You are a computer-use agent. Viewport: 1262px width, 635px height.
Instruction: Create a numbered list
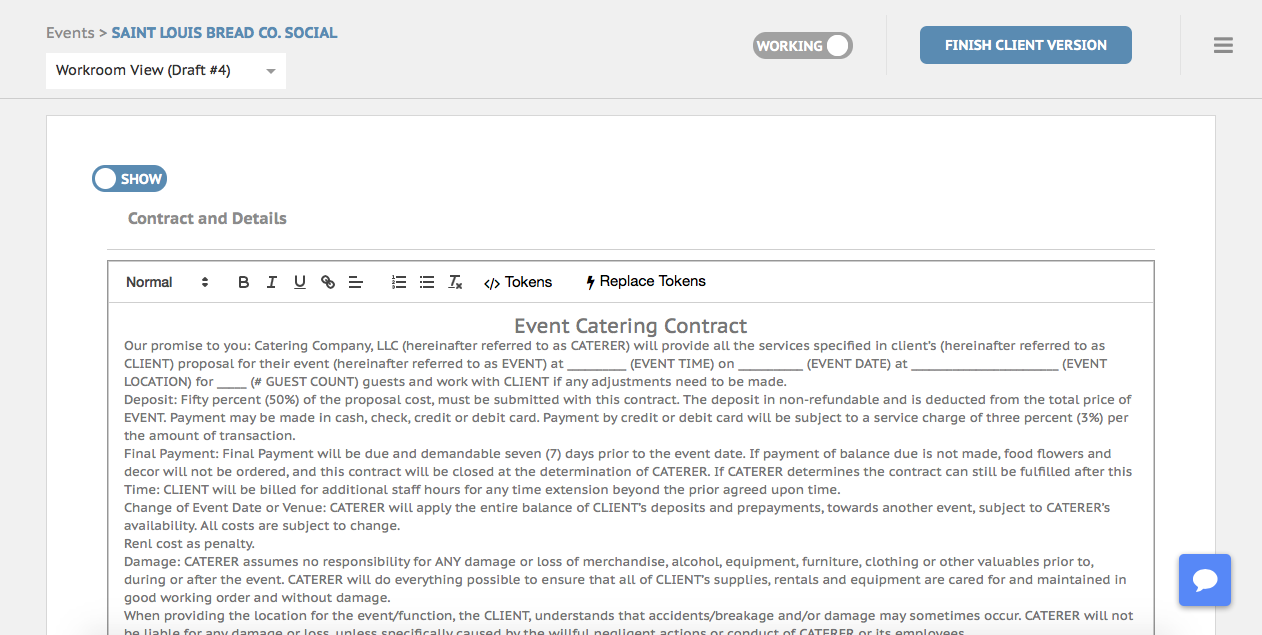coord(399,282)
